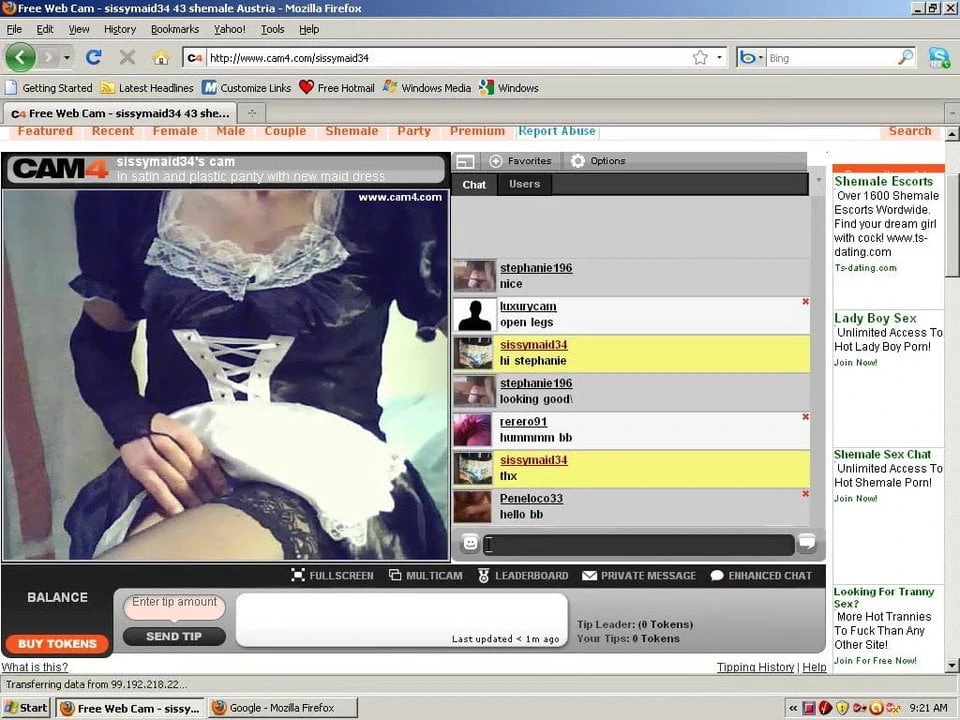
Task: Toggle Enhanced Chat mode
Action: tap(760, 576)
